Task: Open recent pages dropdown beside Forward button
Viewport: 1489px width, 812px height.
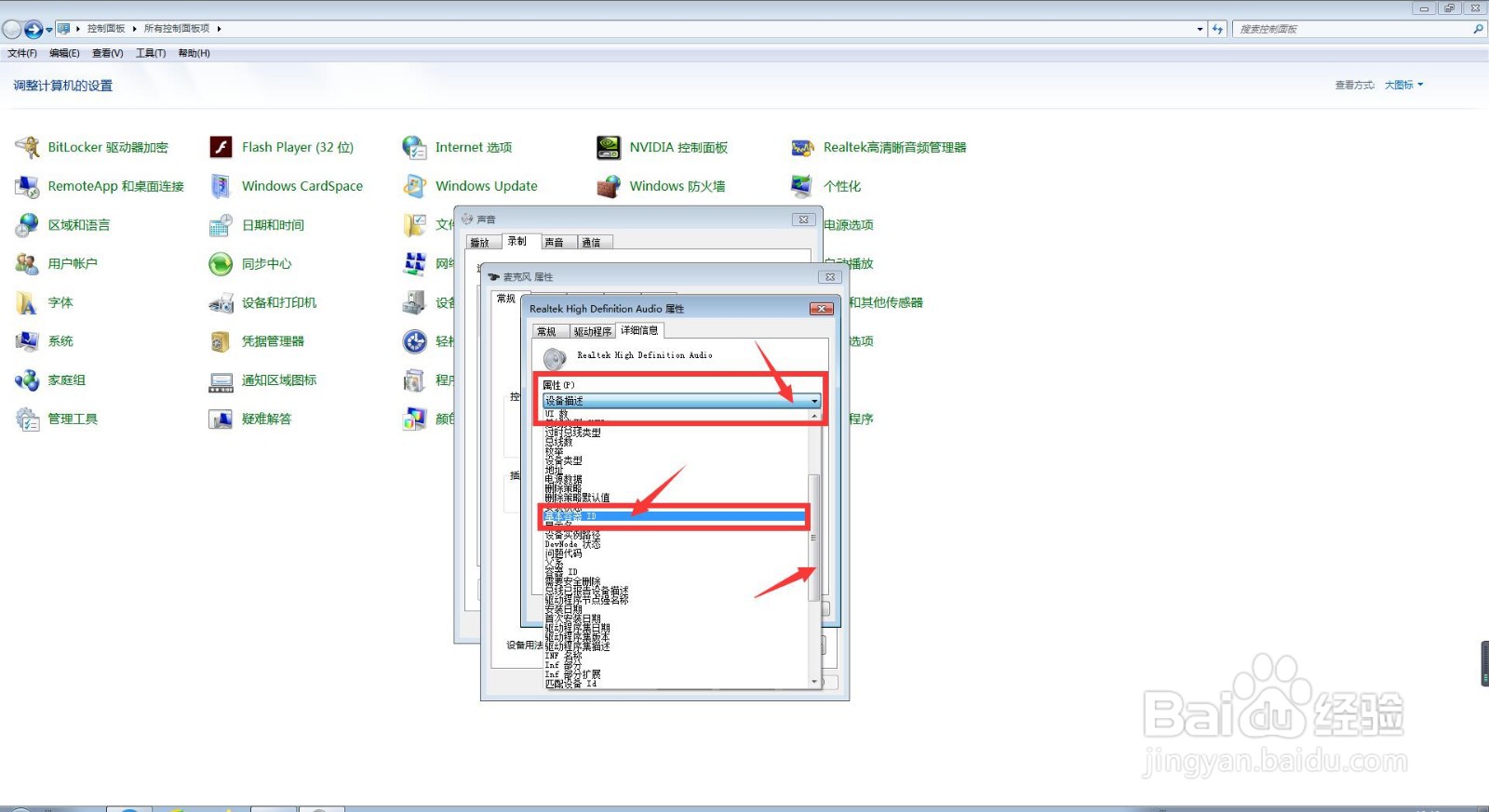Action: 49,30
